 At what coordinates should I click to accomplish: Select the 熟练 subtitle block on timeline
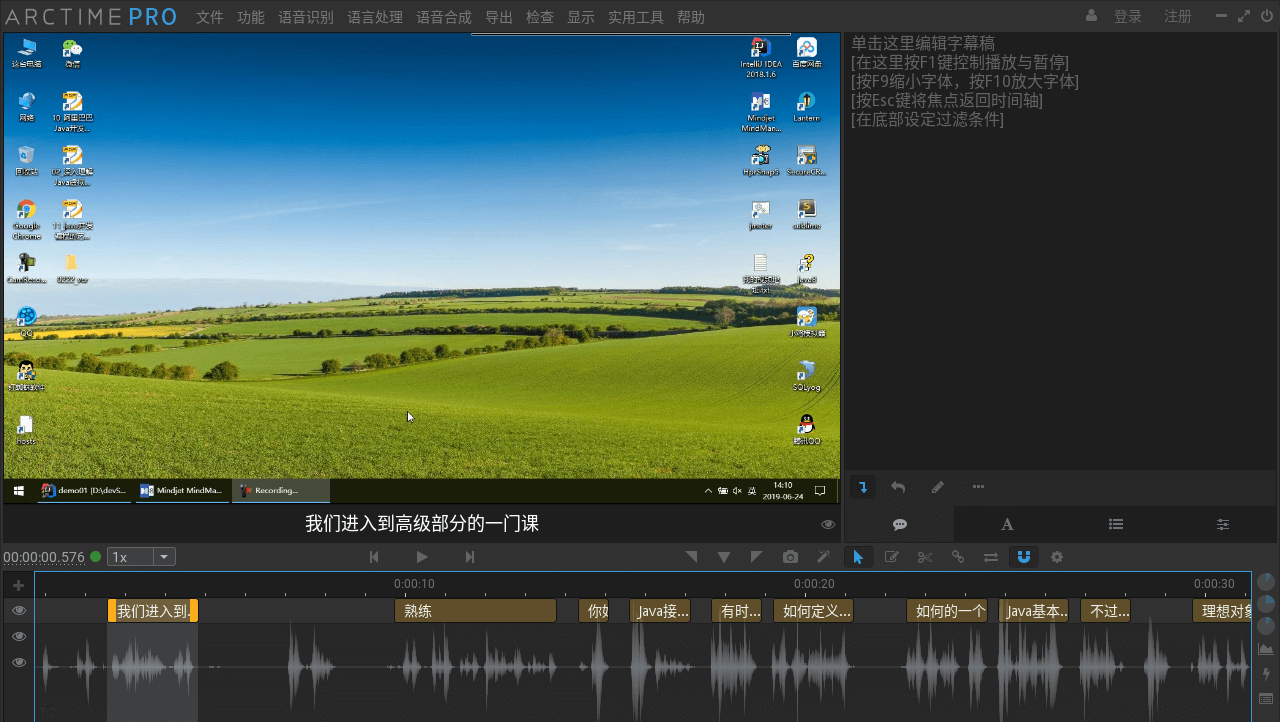tap(475, 611)
